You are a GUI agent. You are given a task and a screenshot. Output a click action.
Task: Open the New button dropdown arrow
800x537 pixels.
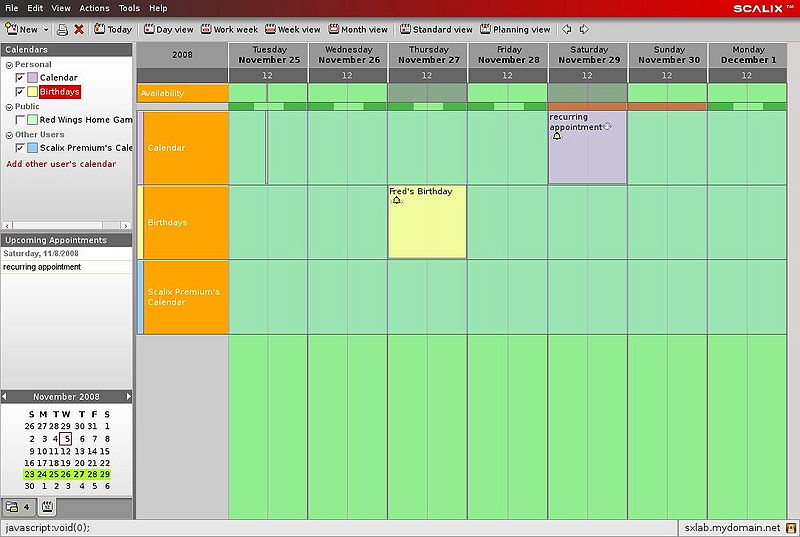pos(46,30)
